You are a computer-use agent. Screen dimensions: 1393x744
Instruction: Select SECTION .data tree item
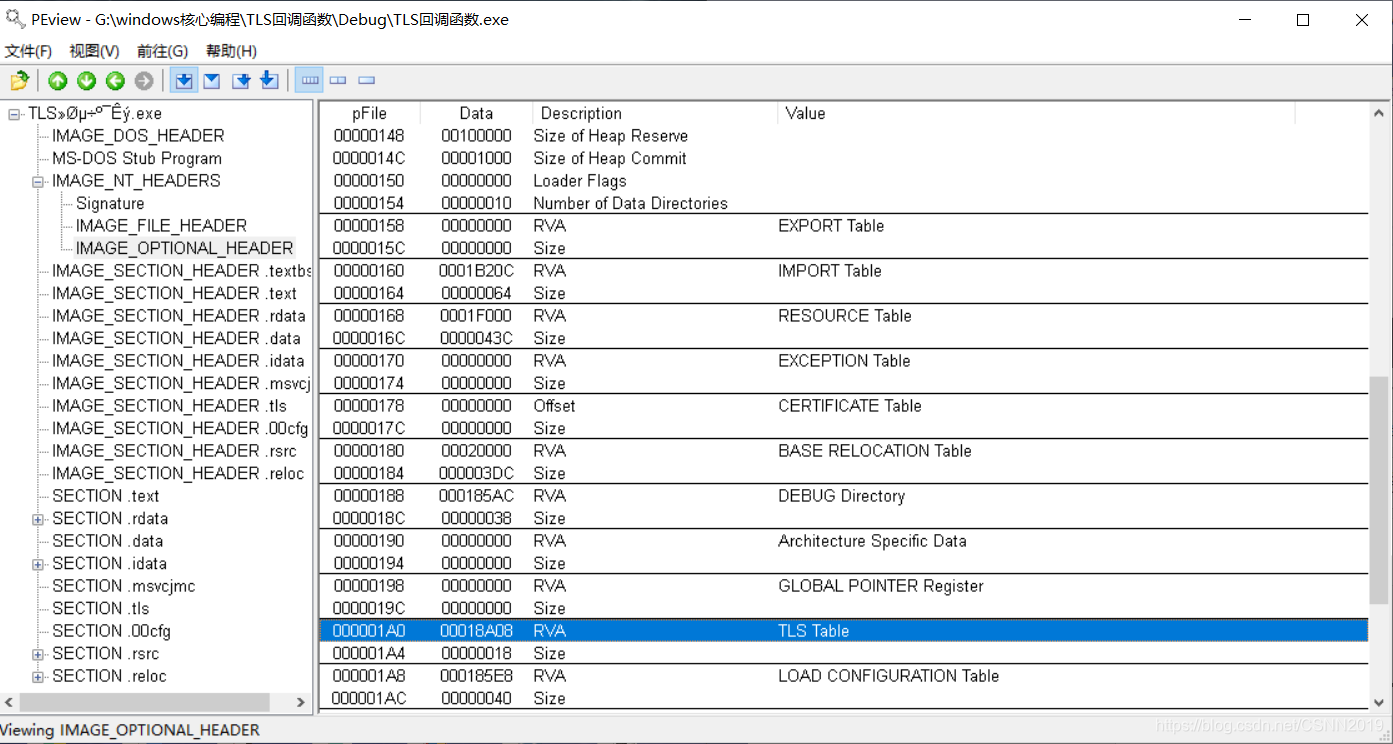tap(107, 541)
